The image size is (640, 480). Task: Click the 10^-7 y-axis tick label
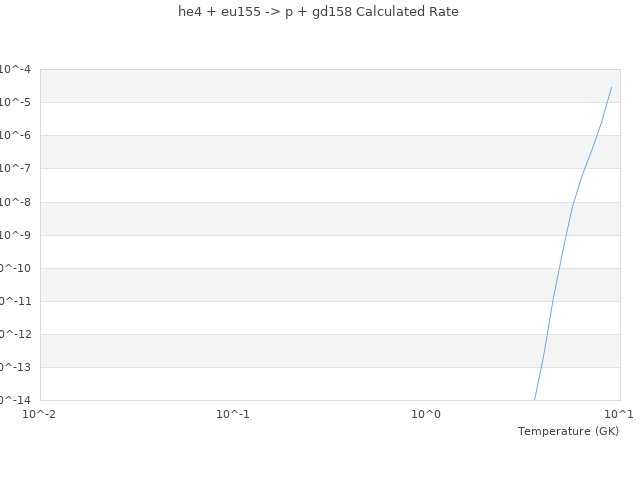(x=15, y=168)
